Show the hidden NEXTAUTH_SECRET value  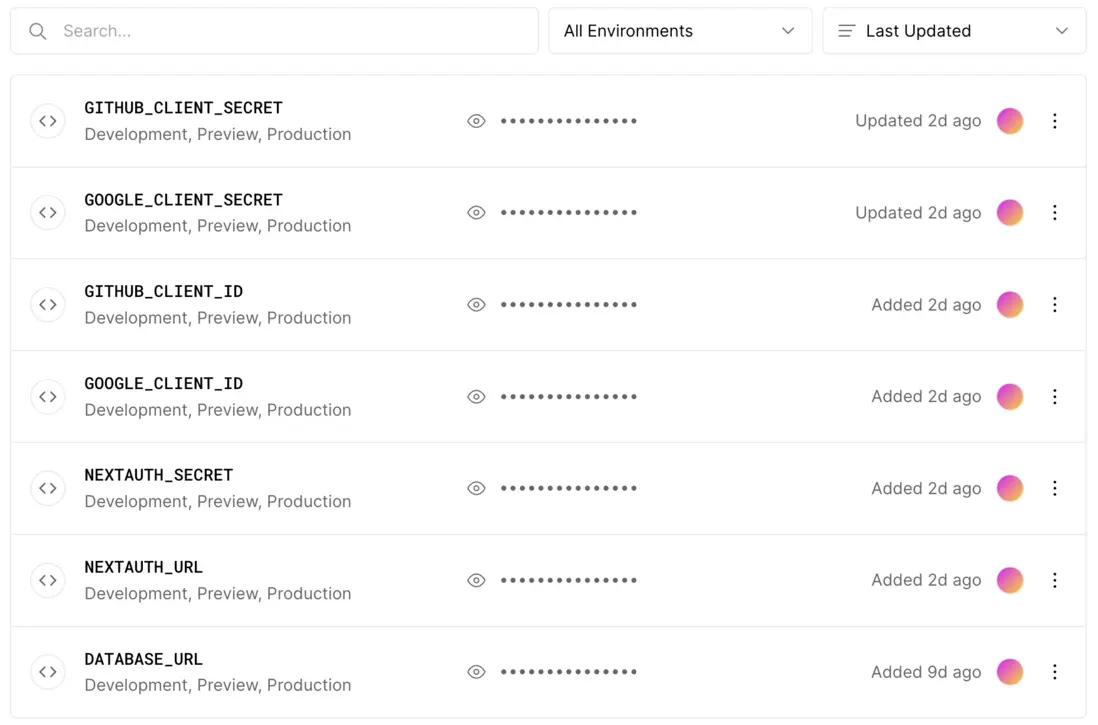tap(476, 488)
